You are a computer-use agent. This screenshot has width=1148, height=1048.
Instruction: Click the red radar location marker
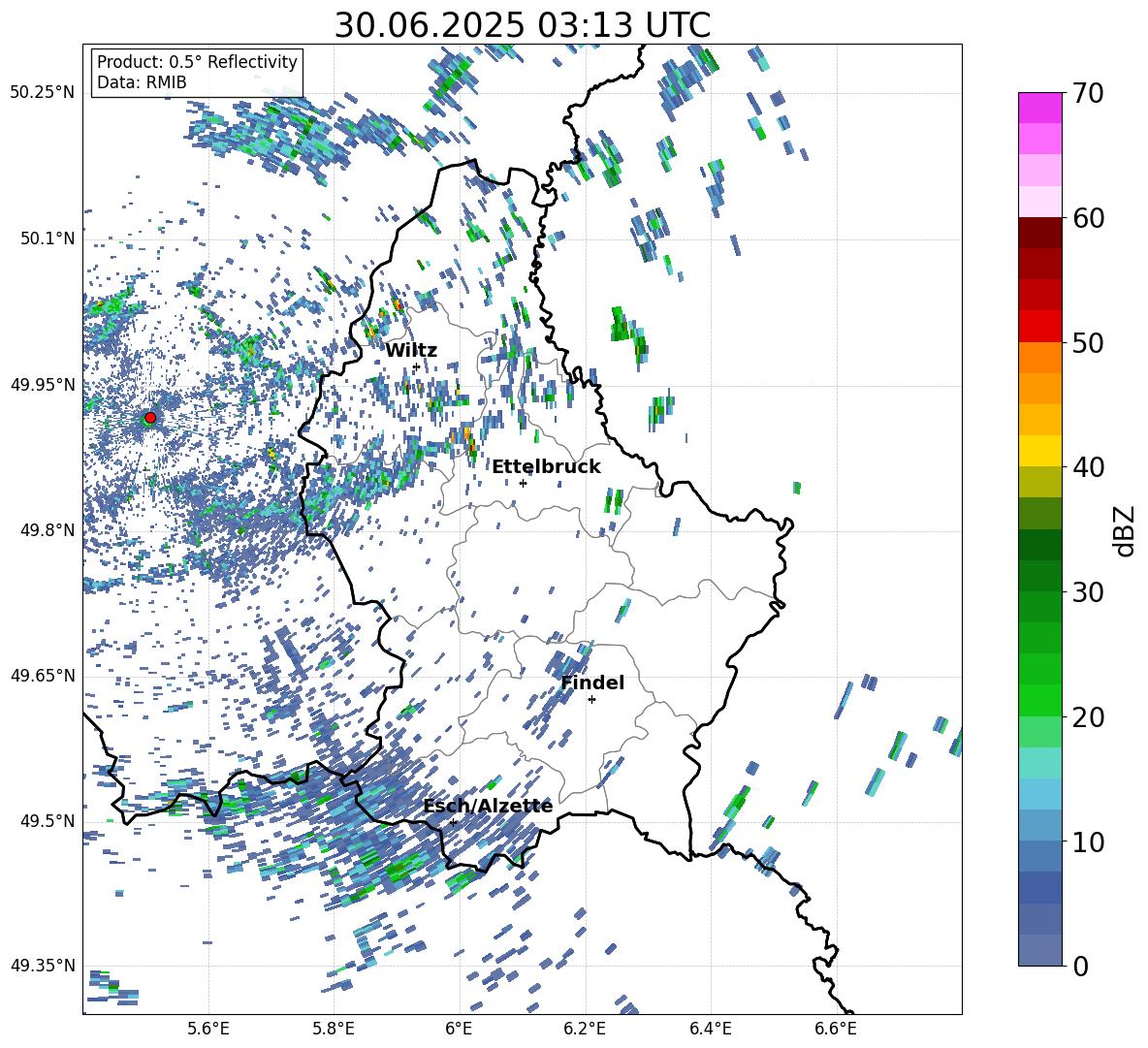tap(150, 418)
